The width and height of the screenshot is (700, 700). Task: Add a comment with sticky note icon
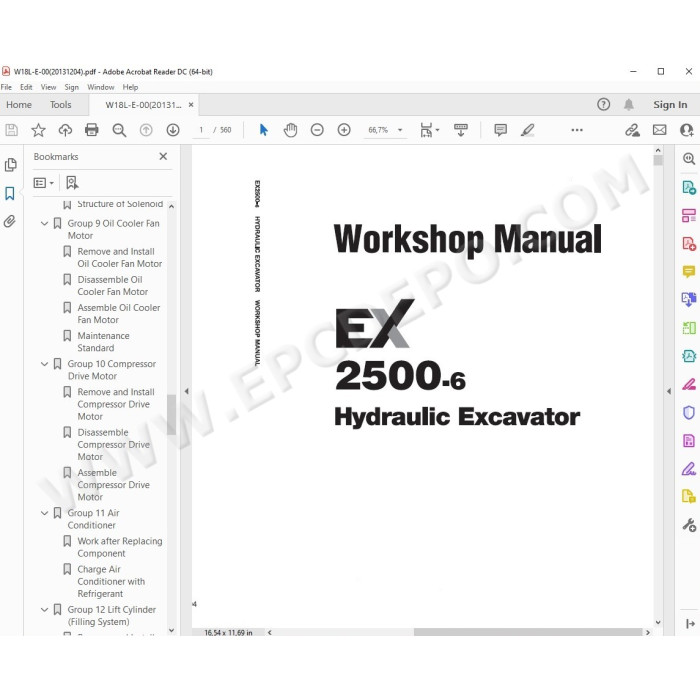tap(500, 130)
